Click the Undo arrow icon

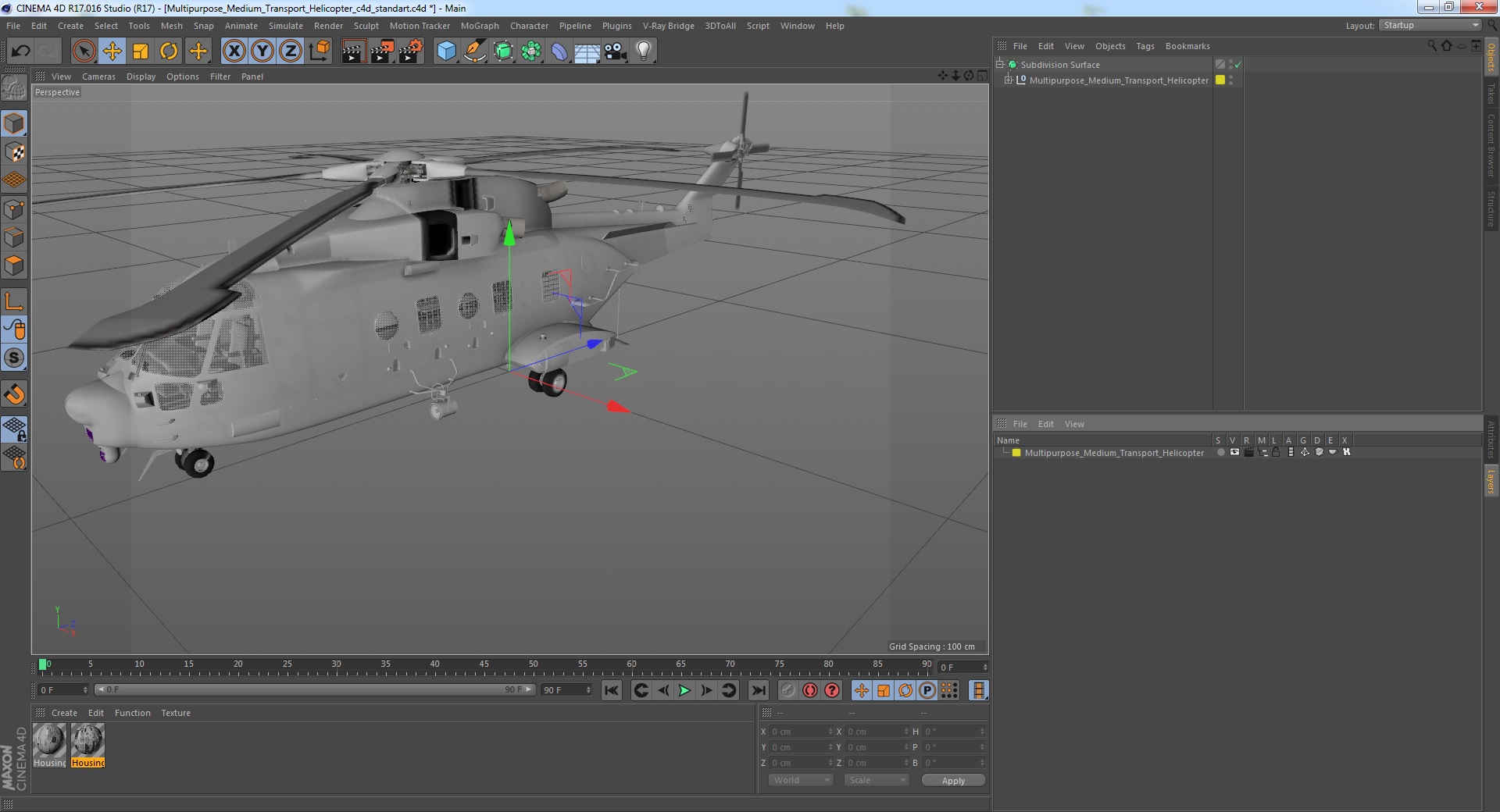[20, 52]
